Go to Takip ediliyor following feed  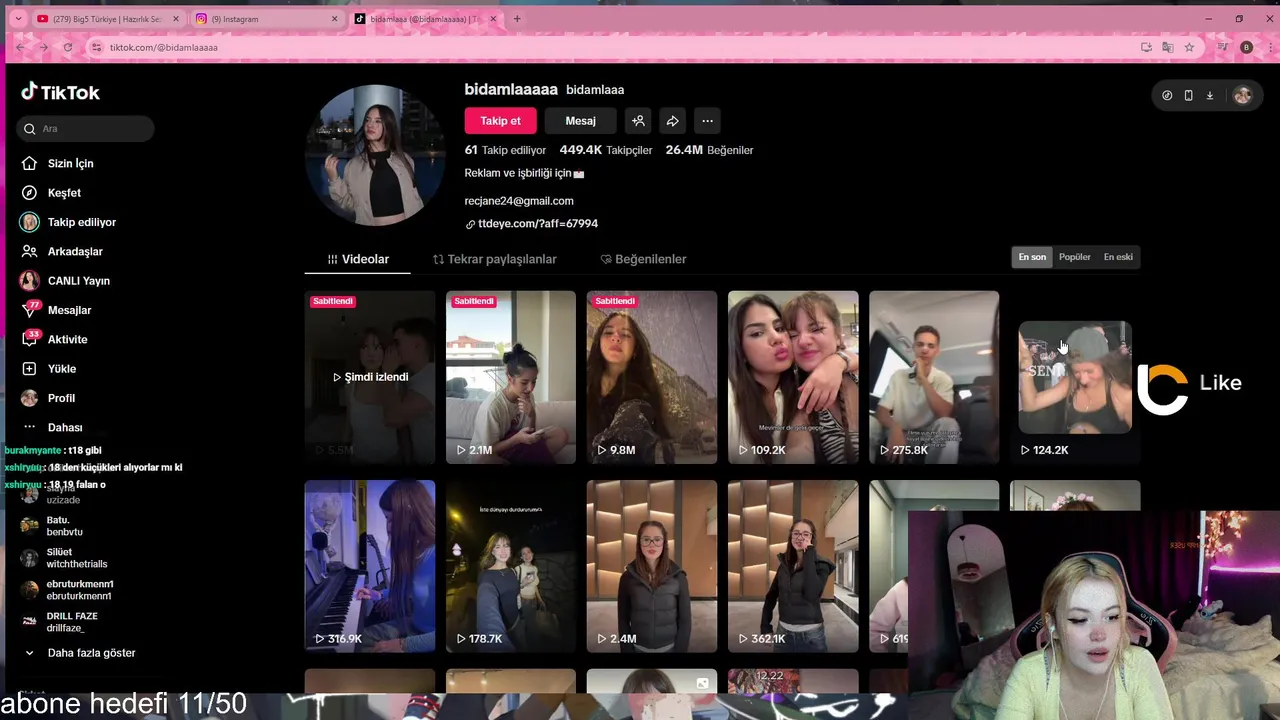tap(68, 222)
